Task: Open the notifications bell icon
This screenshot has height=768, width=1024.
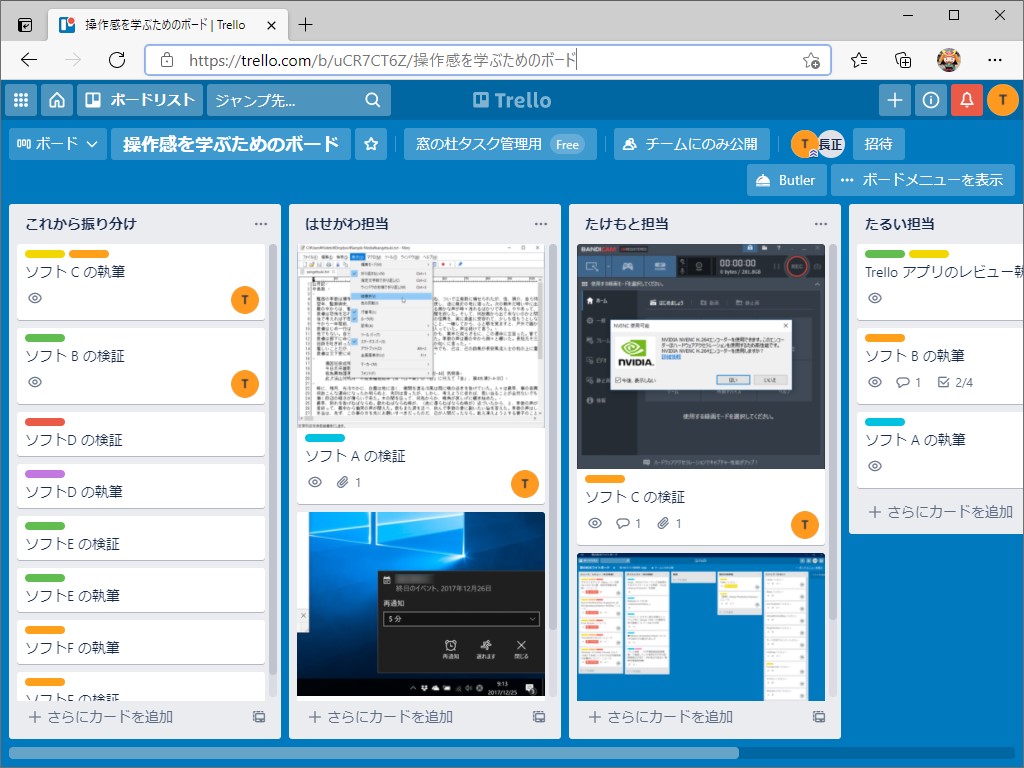Action: pos(967,100)
